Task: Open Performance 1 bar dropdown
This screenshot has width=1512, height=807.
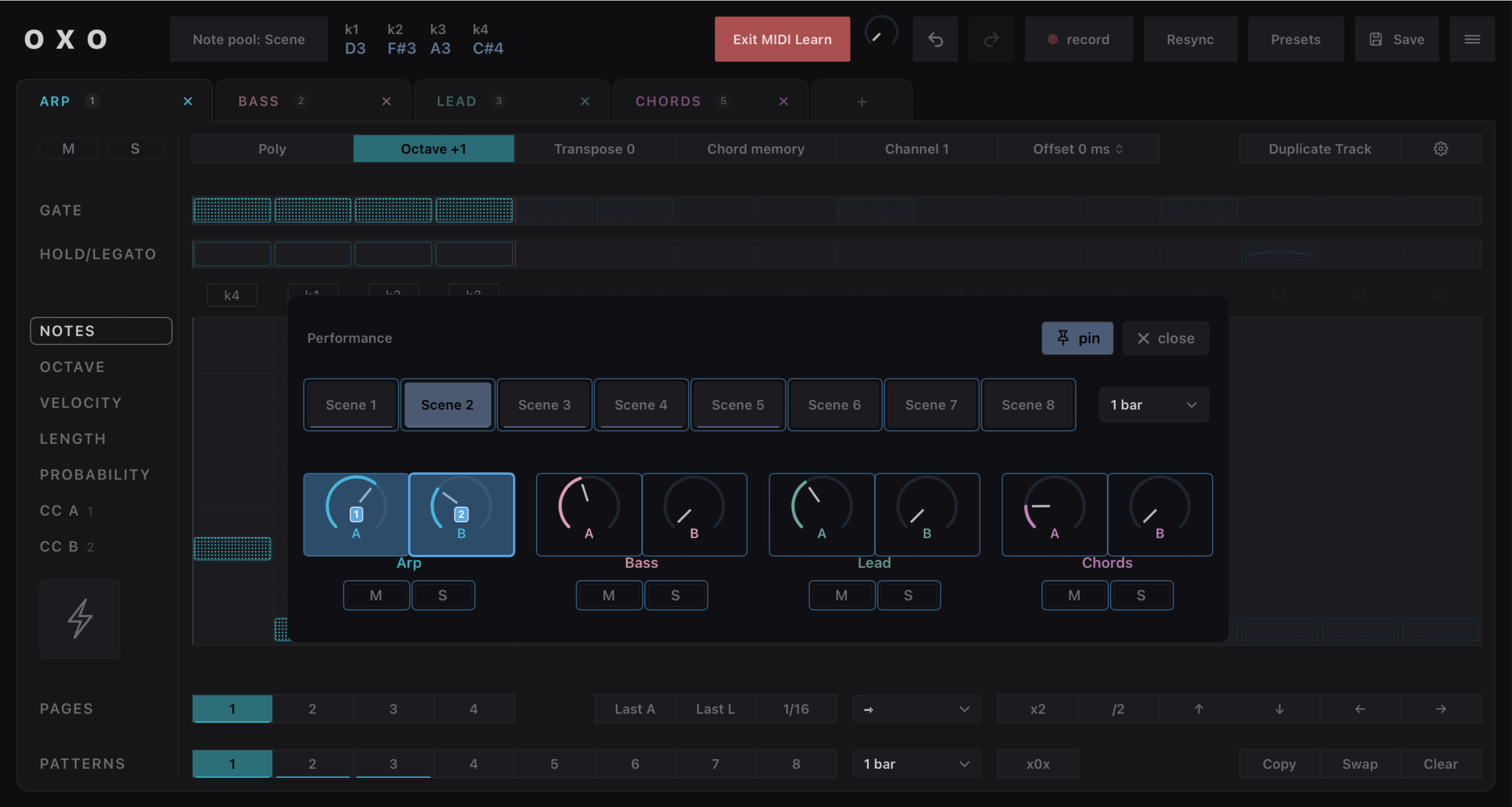Action: pyautogui.click(x=1153, y=405)
